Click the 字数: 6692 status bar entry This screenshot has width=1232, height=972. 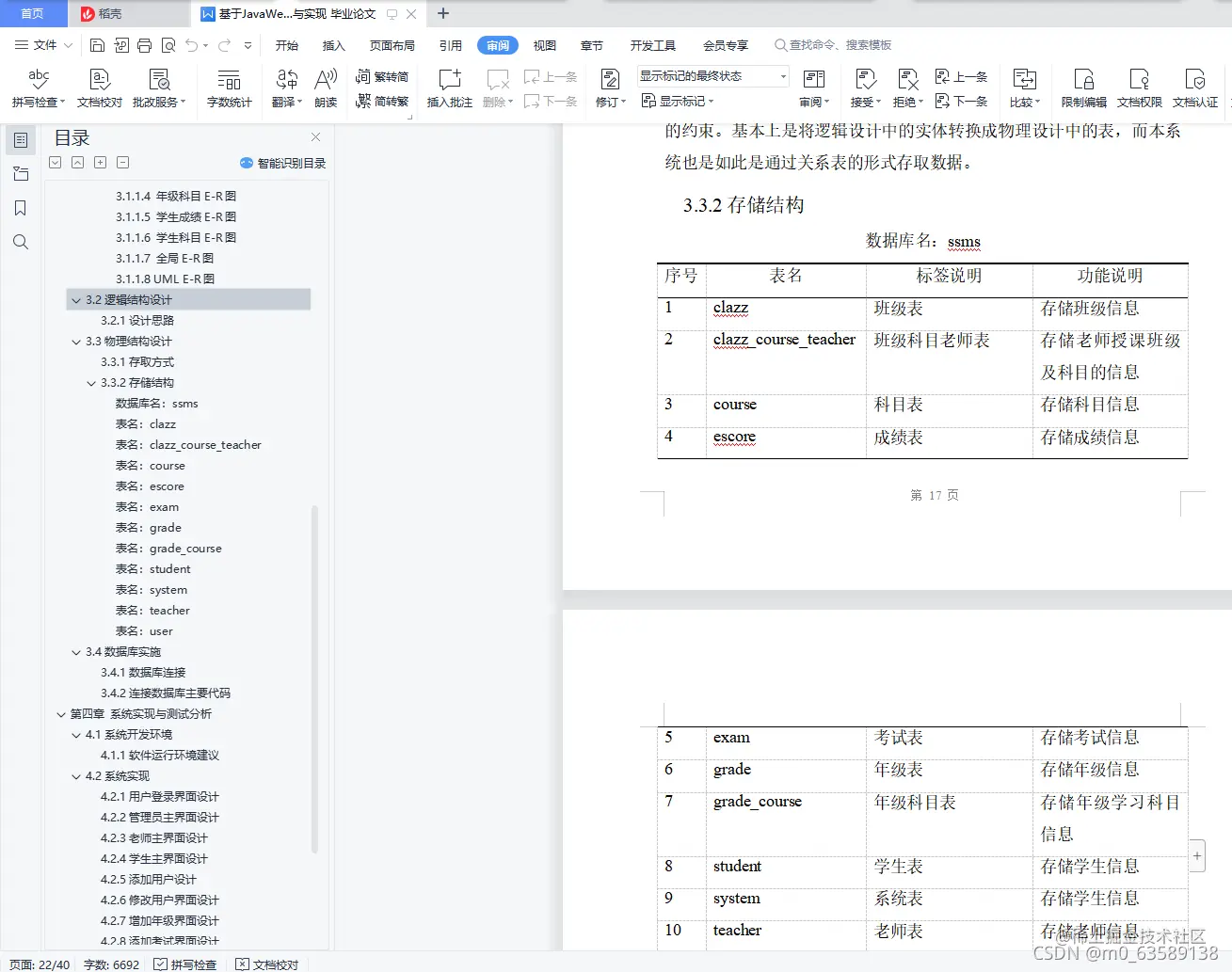point(111,964)
